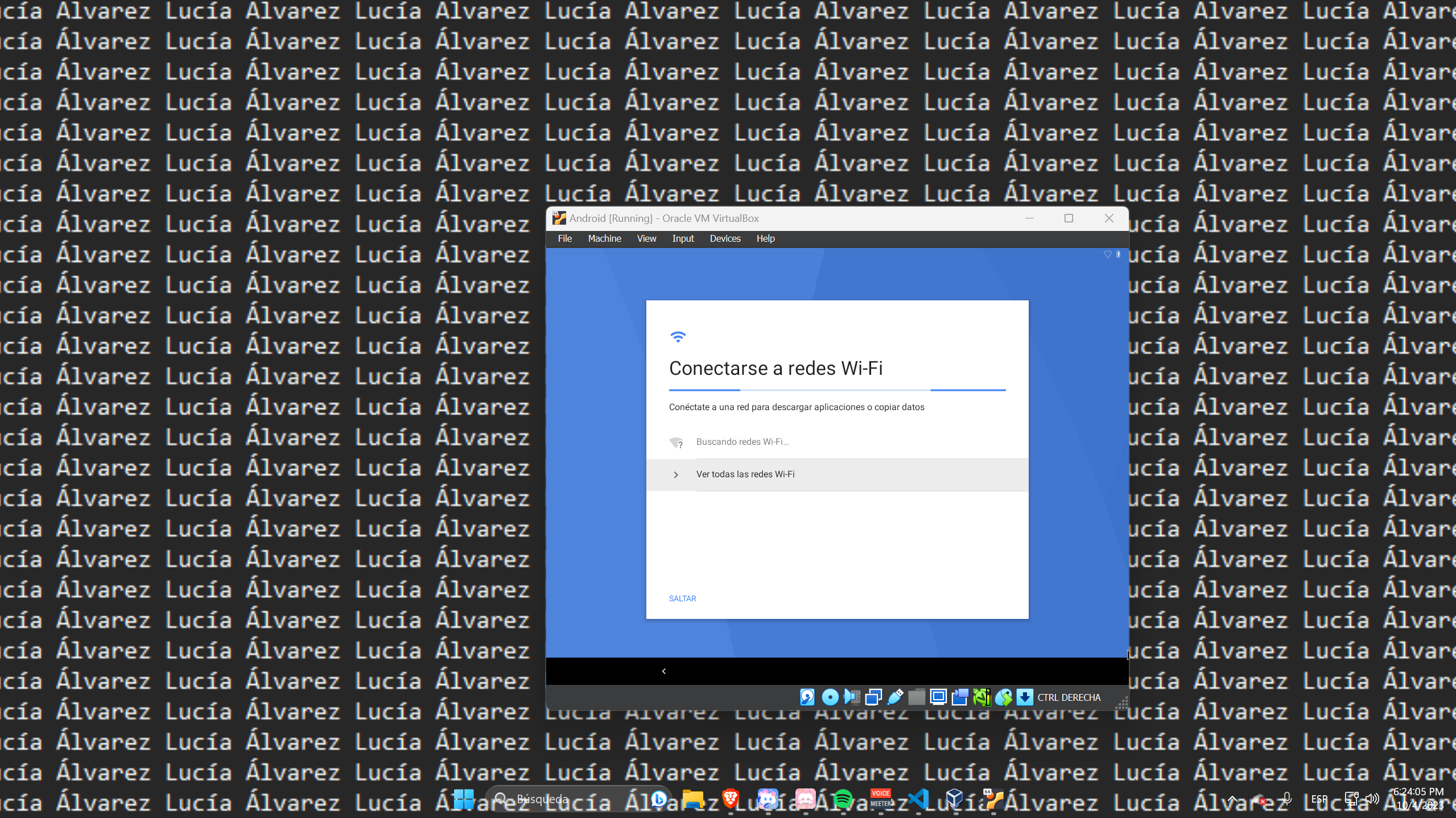Expand 'Ver todas las redes Wi-Fi'

click(745, 474)
